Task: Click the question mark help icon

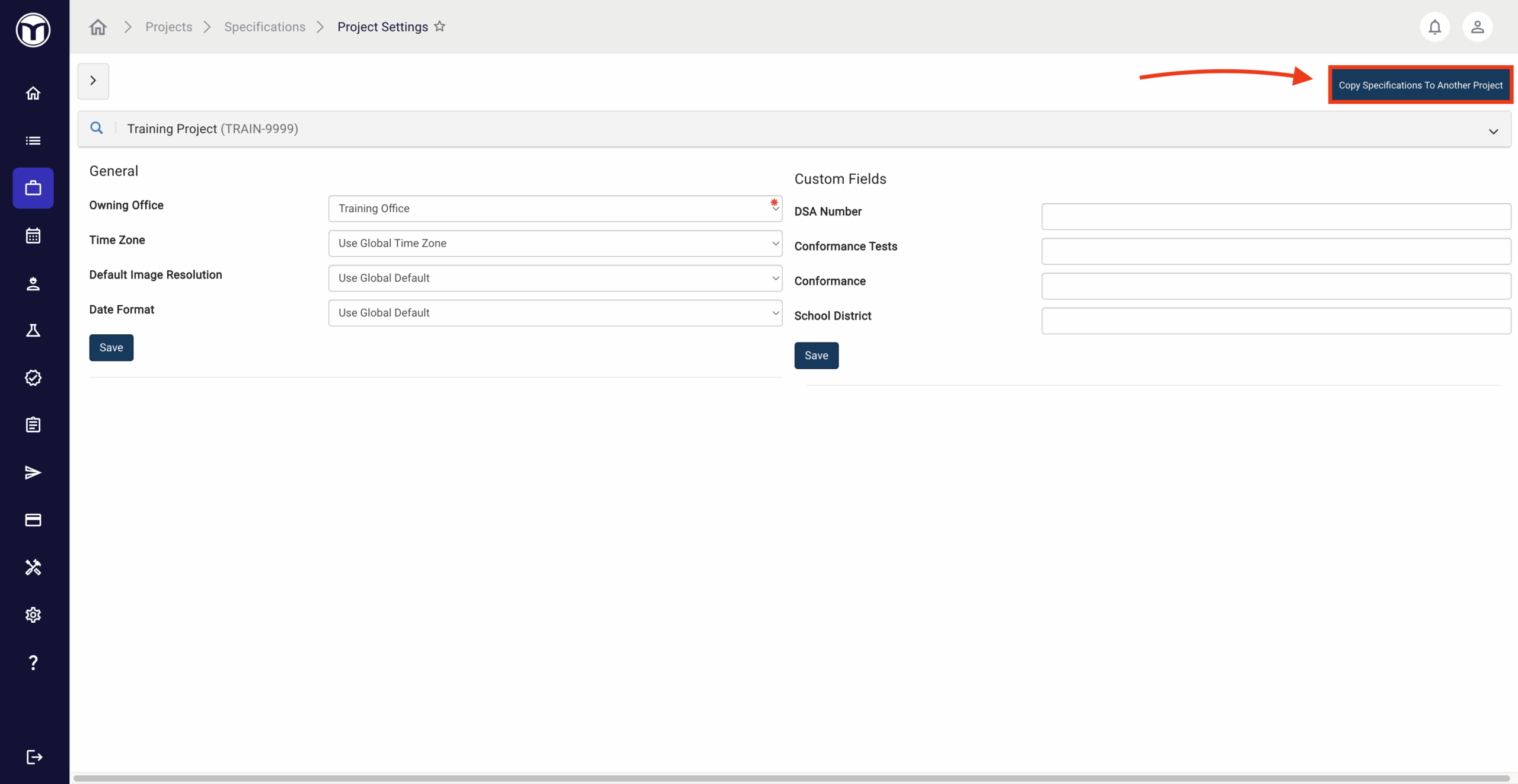Action: 33,662
